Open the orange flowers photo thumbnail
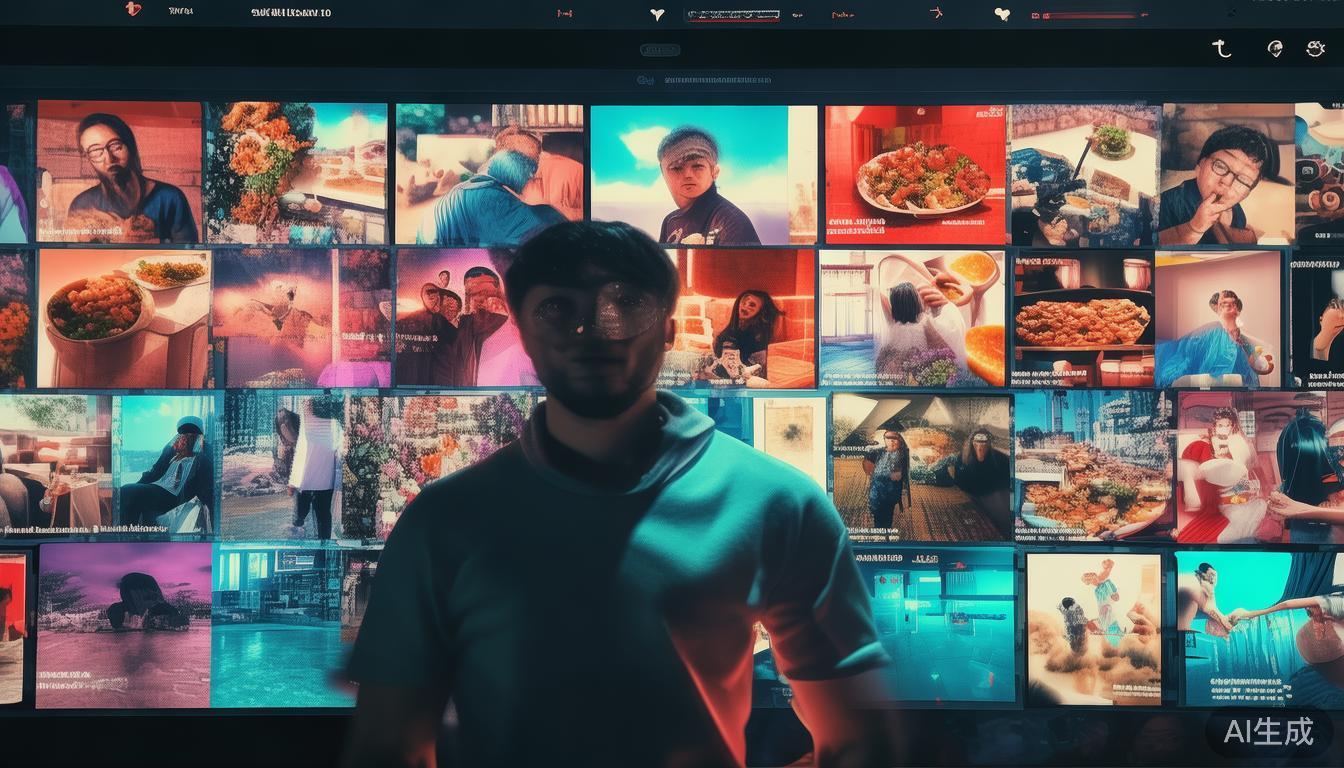The width and height of the screenshot is (1344, 768). (296, 173)
